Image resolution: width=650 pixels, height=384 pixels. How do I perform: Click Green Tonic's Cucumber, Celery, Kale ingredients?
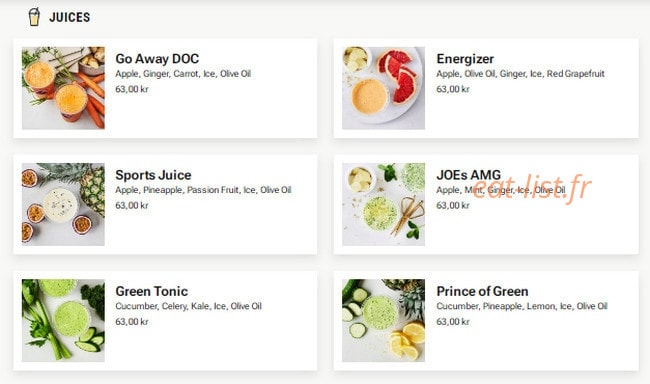click(x=188, y=306)
